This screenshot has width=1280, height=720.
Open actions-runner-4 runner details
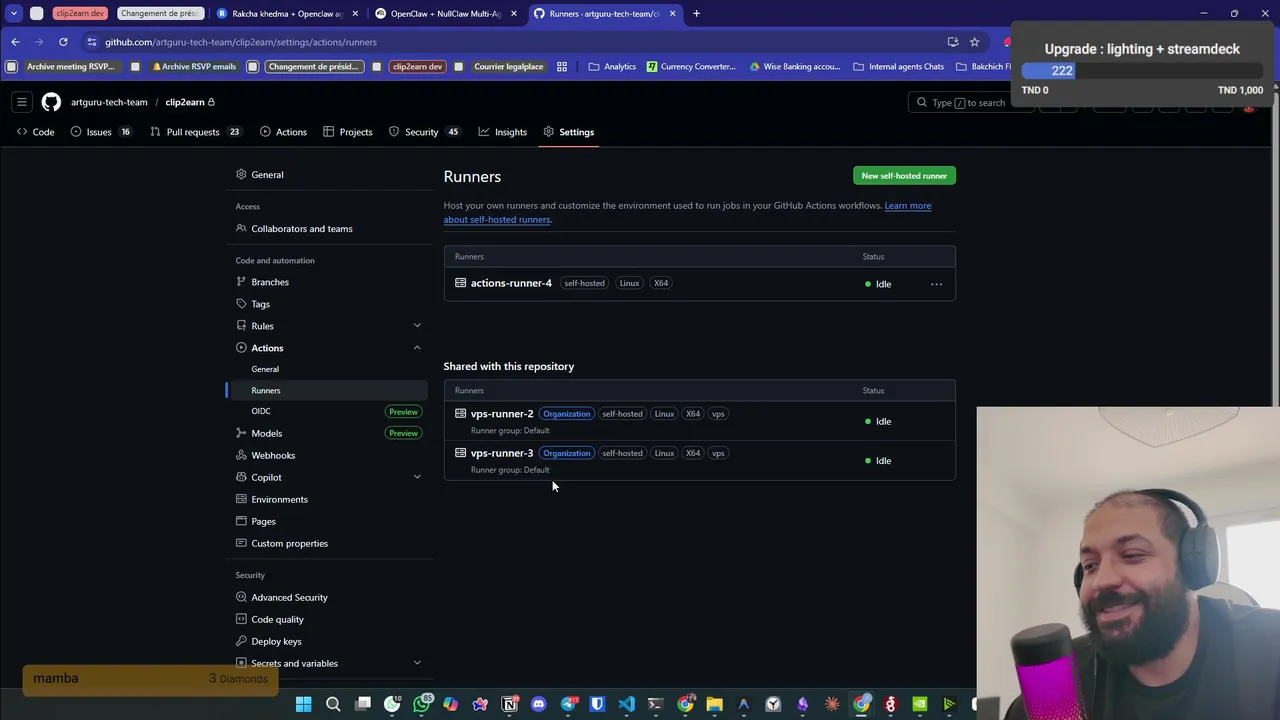point(511,283)
